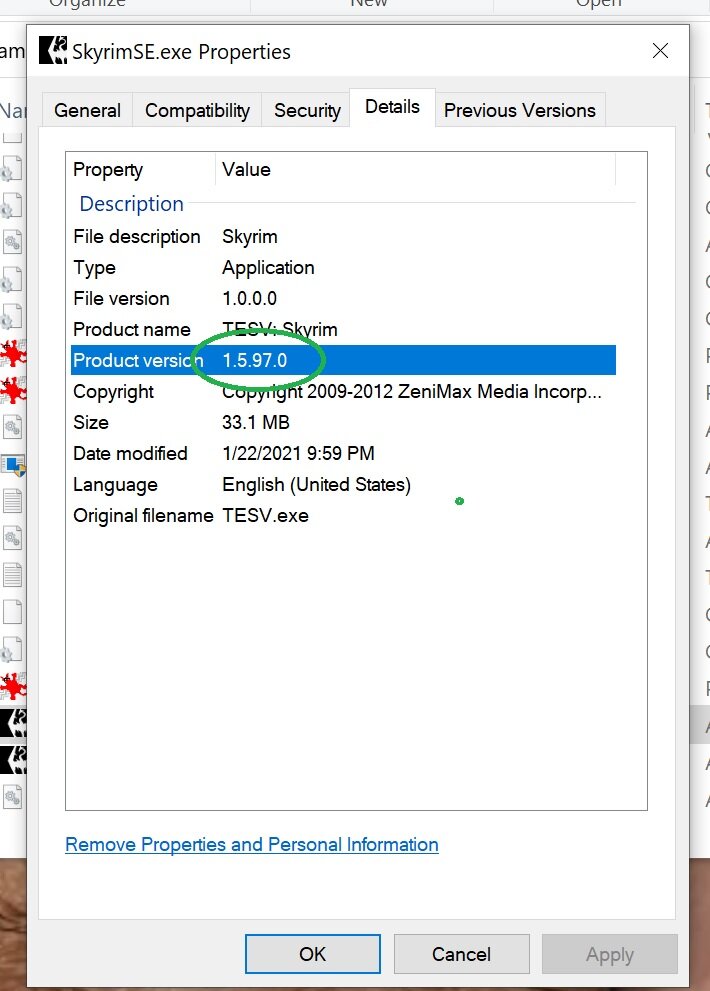Open the Previous Versions tab
The width and height of the screenshot is (710, 991).
(520, 111)
